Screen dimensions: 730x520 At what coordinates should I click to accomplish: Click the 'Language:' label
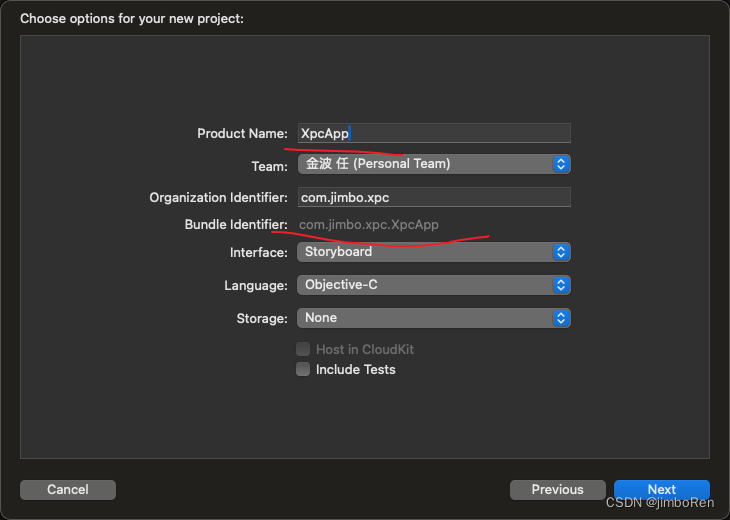256,286
